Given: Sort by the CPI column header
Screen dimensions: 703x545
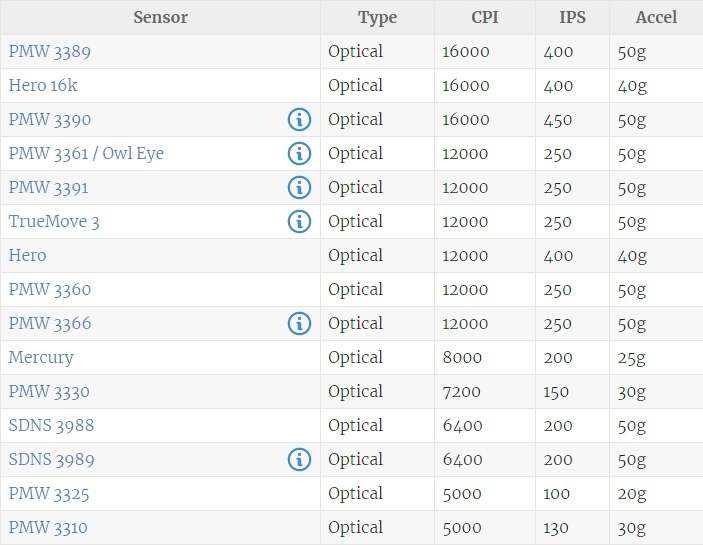Looking at the screenshot, I should point(485,17).
